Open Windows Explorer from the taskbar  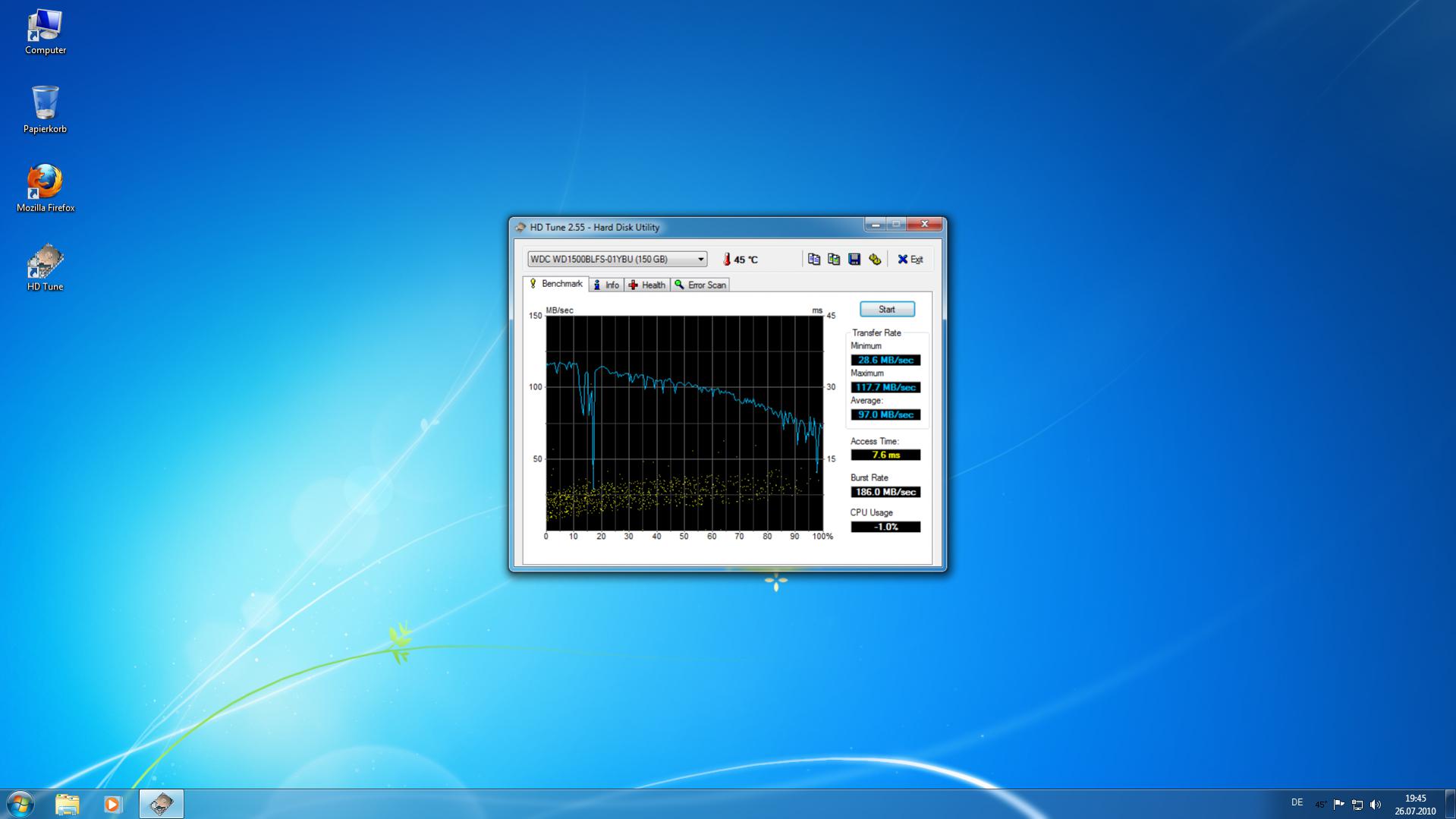tap(67, 804)
